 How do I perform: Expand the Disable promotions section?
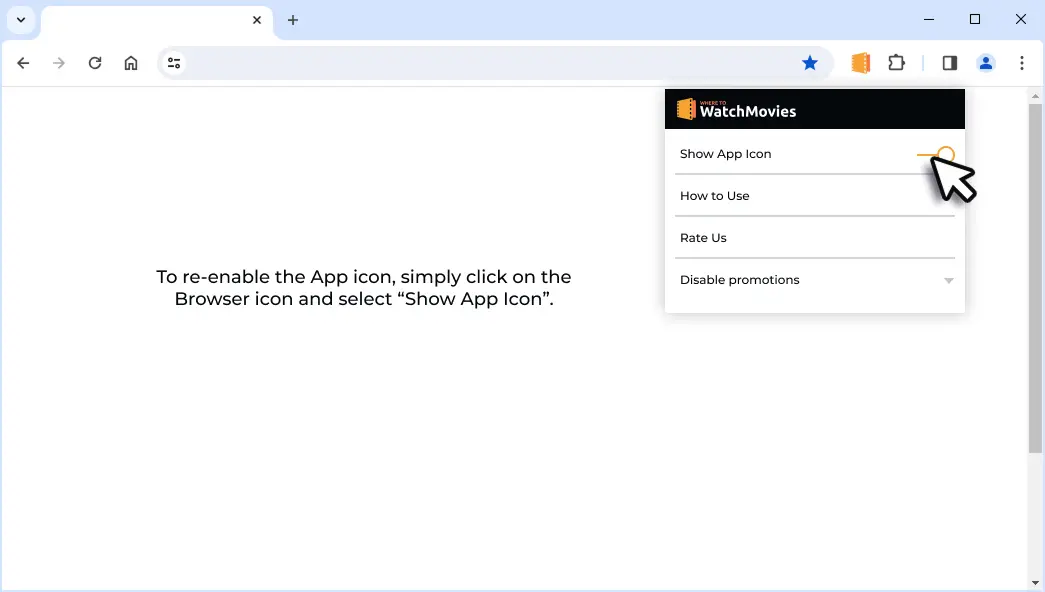pyautogui.click(x=948, y=280)
